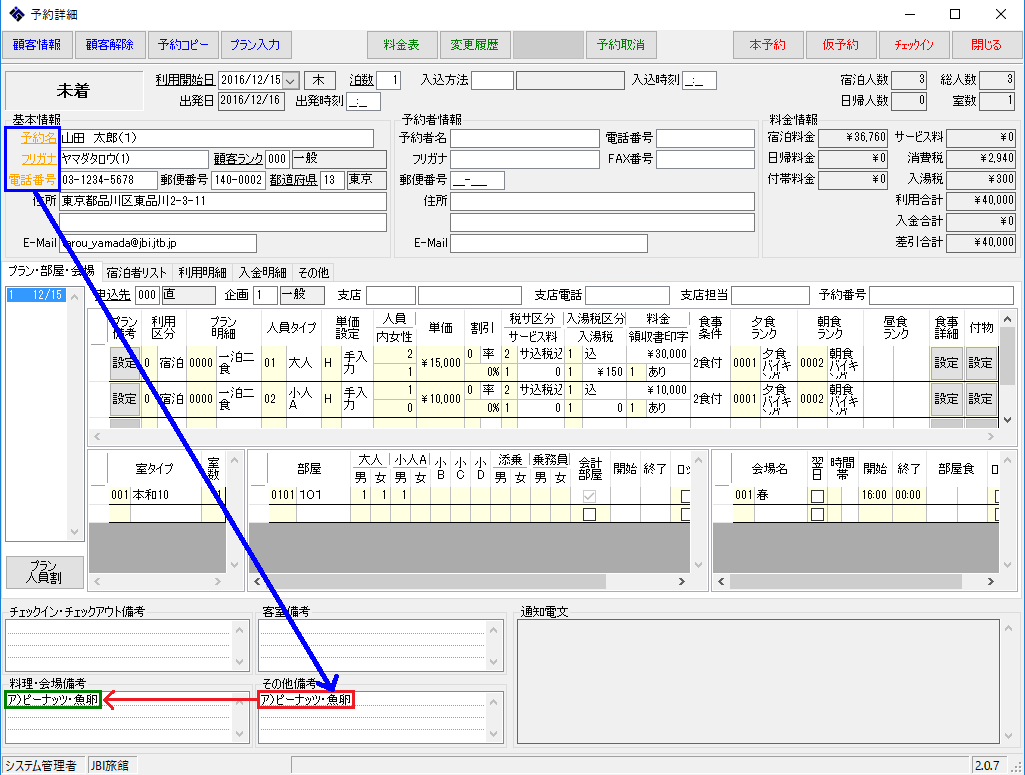Click the 入込時刻 time field
1025x775 pixels.
[699, 80]
